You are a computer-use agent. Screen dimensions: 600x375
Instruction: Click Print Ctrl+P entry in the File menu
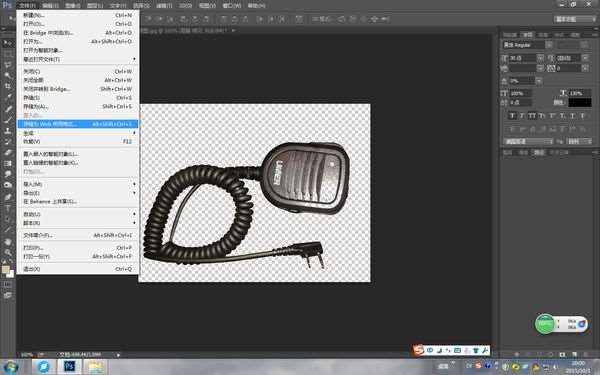click(78, 248)
